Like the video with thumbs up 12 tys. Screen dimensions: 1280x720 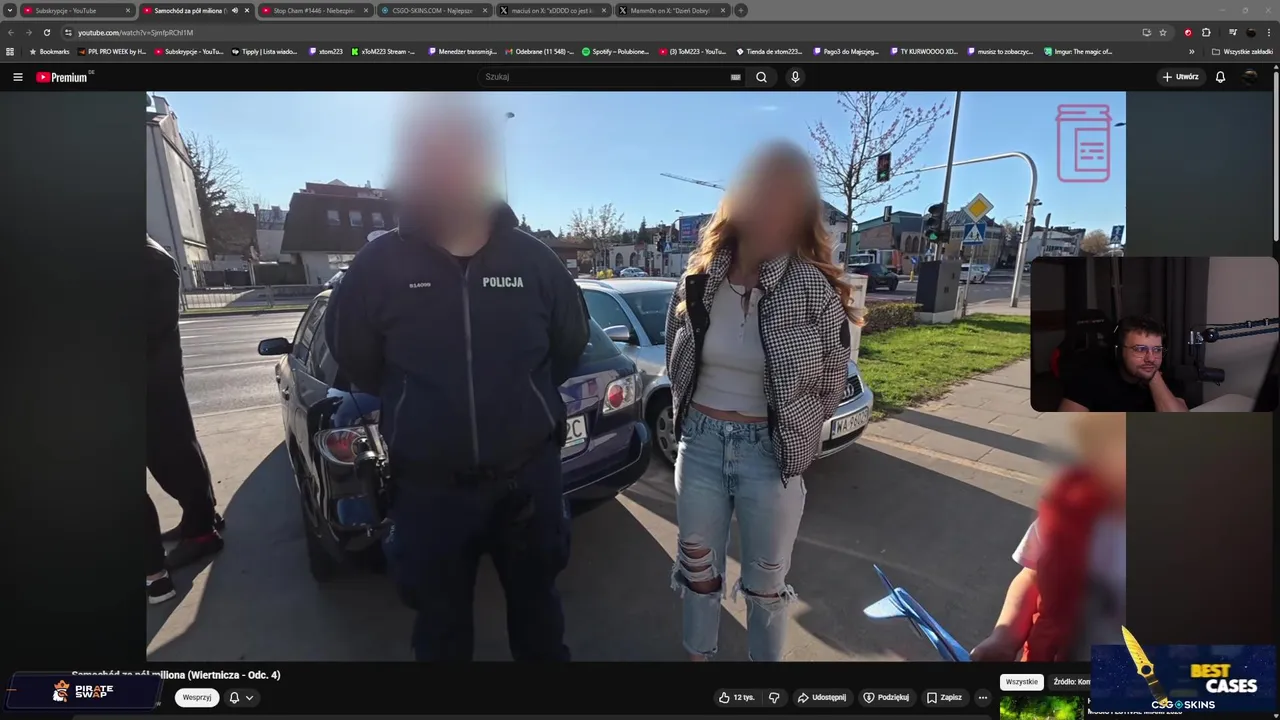pos(736,697)
